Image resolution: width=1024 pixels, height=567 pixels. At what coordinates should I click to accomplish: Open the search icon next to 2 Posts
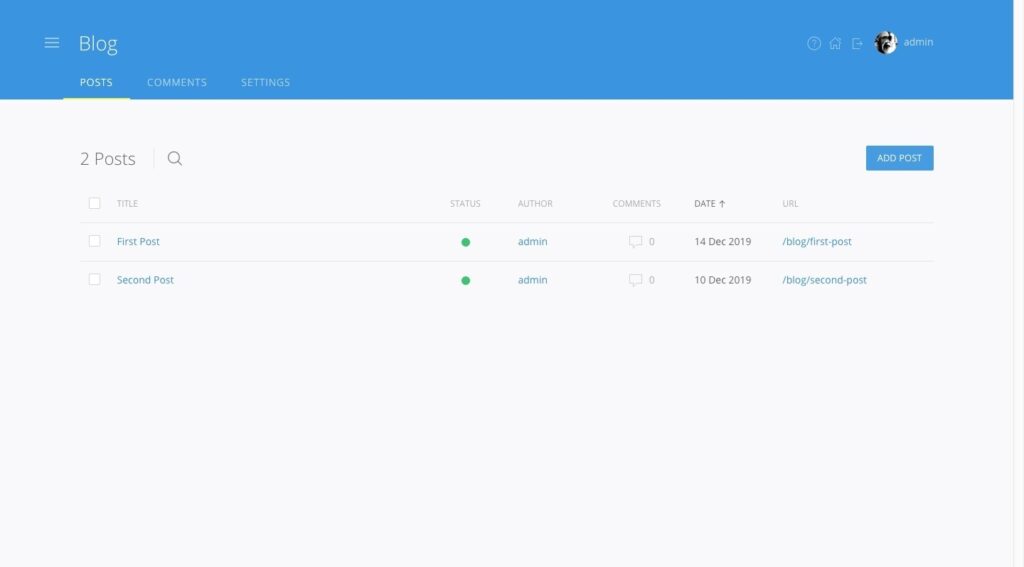click(x=175, y=158)
